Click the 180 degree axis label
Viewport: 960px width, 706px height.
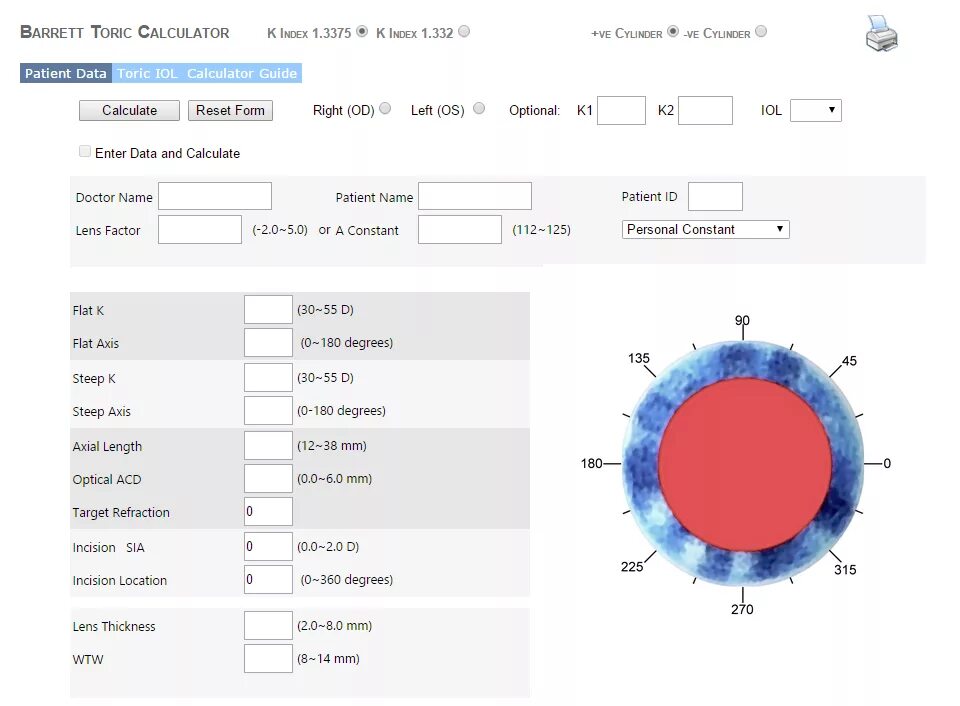591,464
